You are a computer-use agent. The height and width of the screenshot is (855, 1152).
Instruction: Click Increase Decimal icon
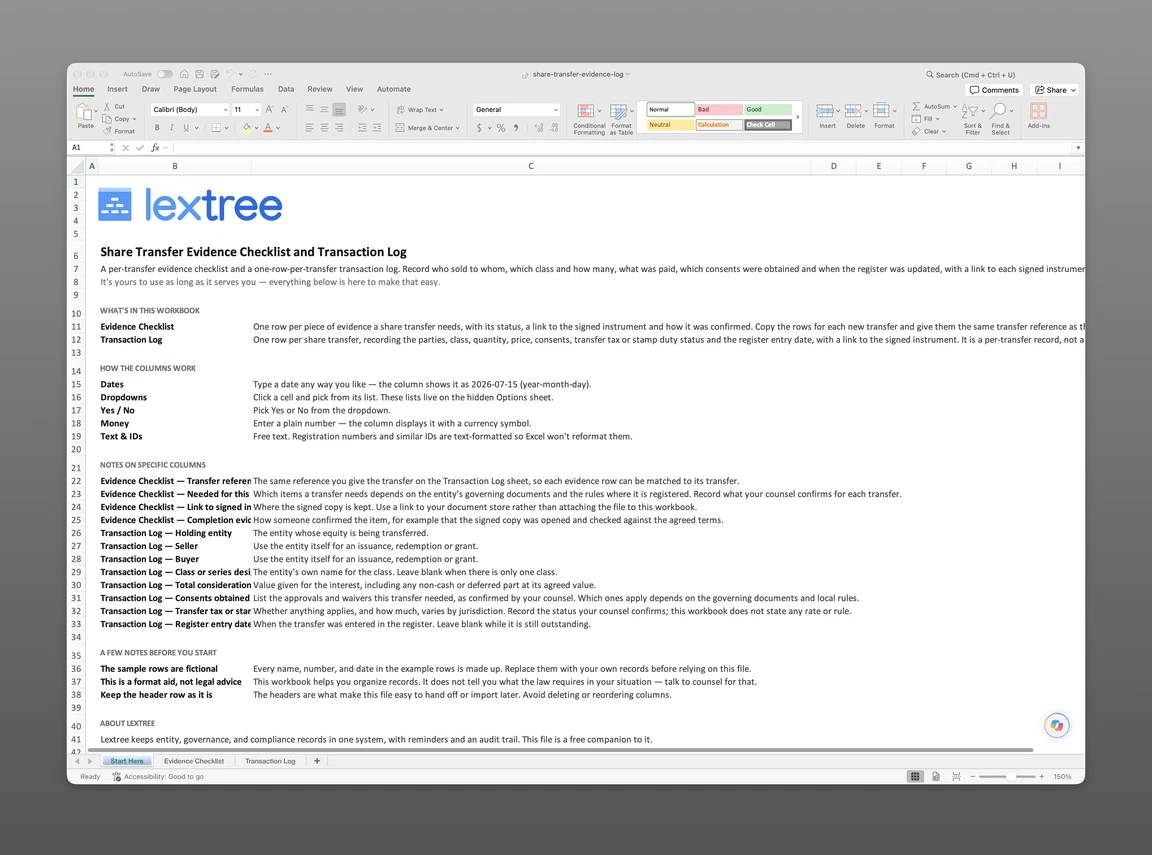pos(539,128)
